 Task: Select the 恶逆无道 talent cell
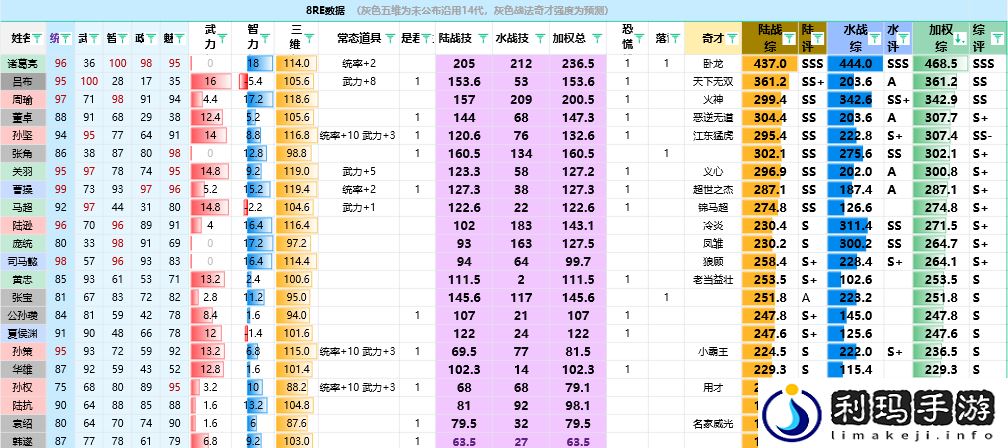coord(713,118)
